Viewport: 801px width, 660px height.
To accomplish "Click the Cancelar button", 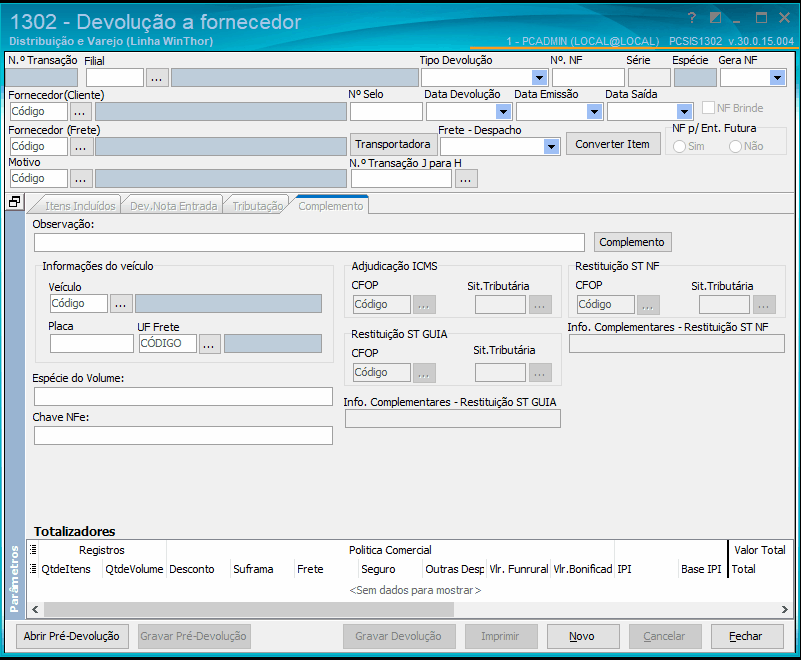I will [665, 636].
